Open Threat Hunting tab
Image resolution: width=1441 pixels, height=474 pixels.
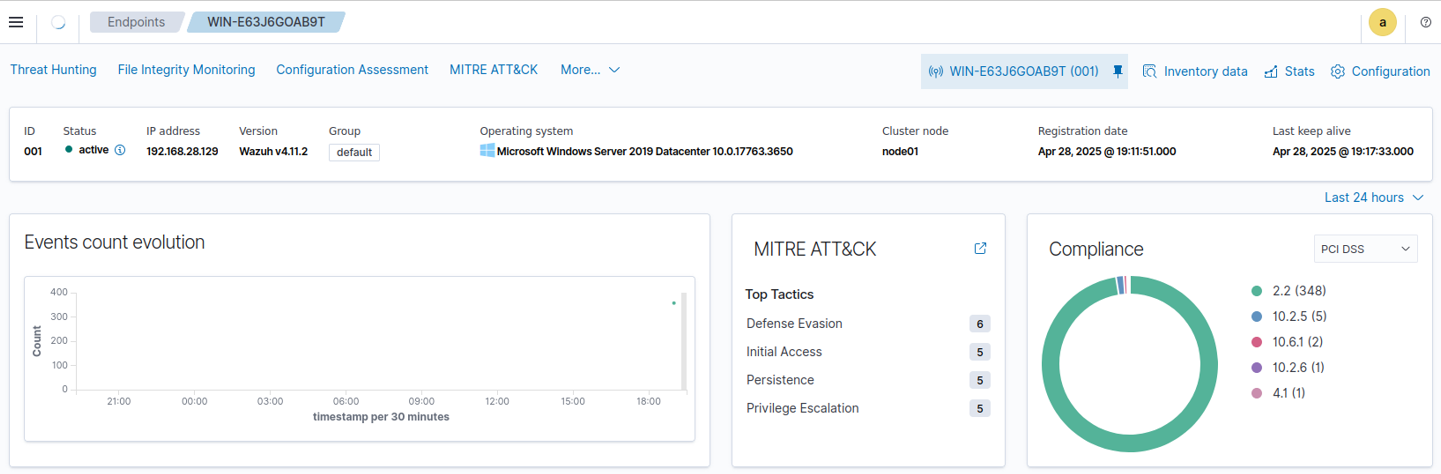coord(53,69)
